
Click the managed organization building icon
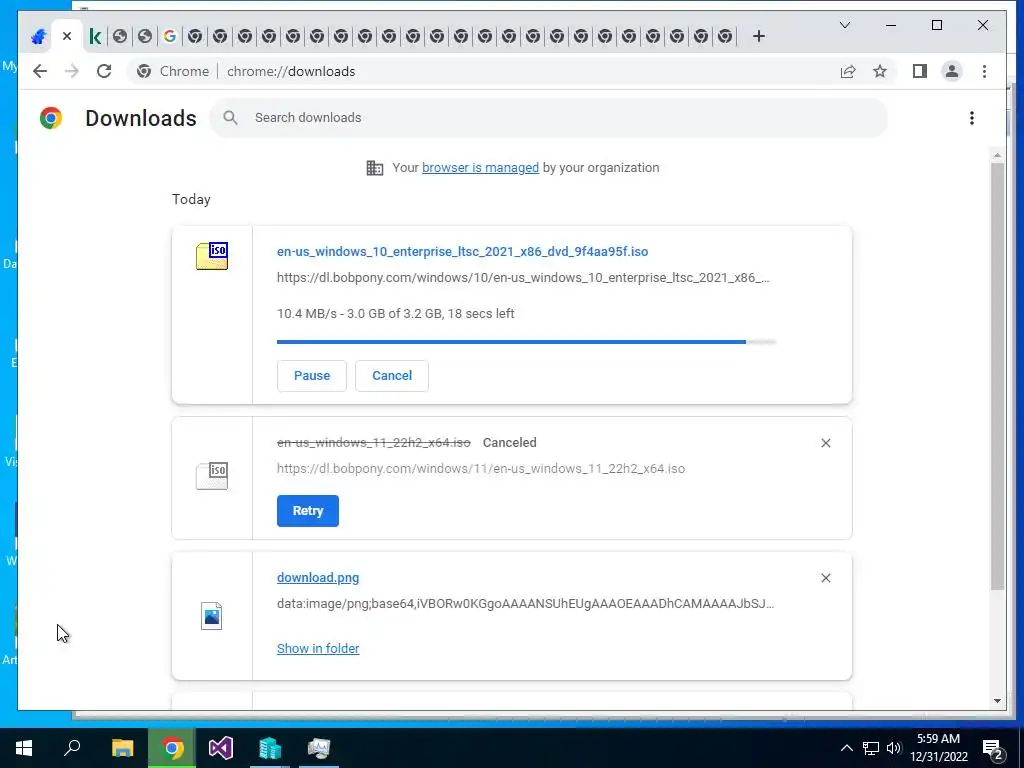(x=375, y=168)
